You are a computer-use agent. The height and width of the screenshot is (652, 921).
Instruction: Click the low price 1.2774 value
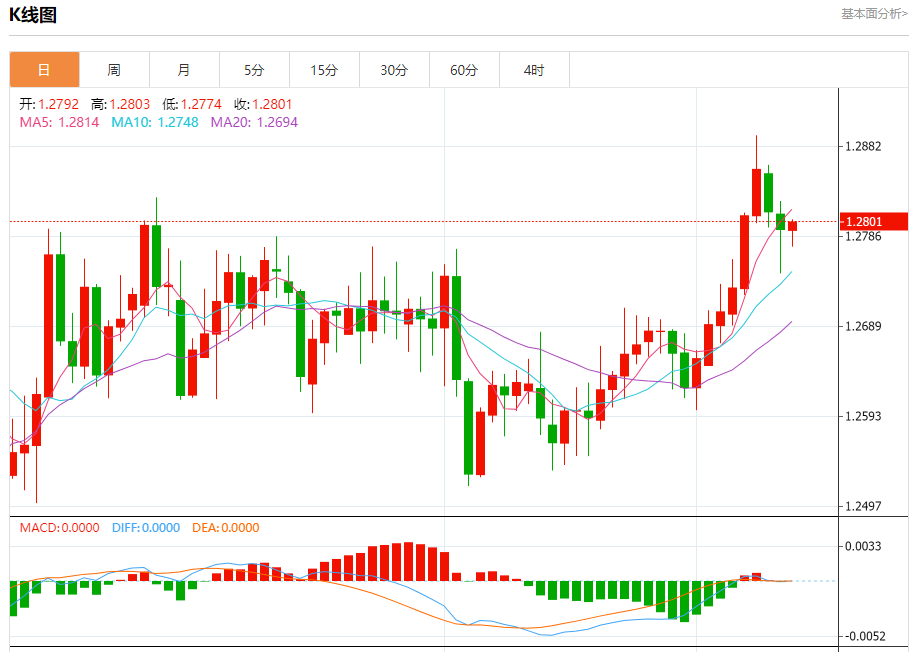tap(201, 104)
